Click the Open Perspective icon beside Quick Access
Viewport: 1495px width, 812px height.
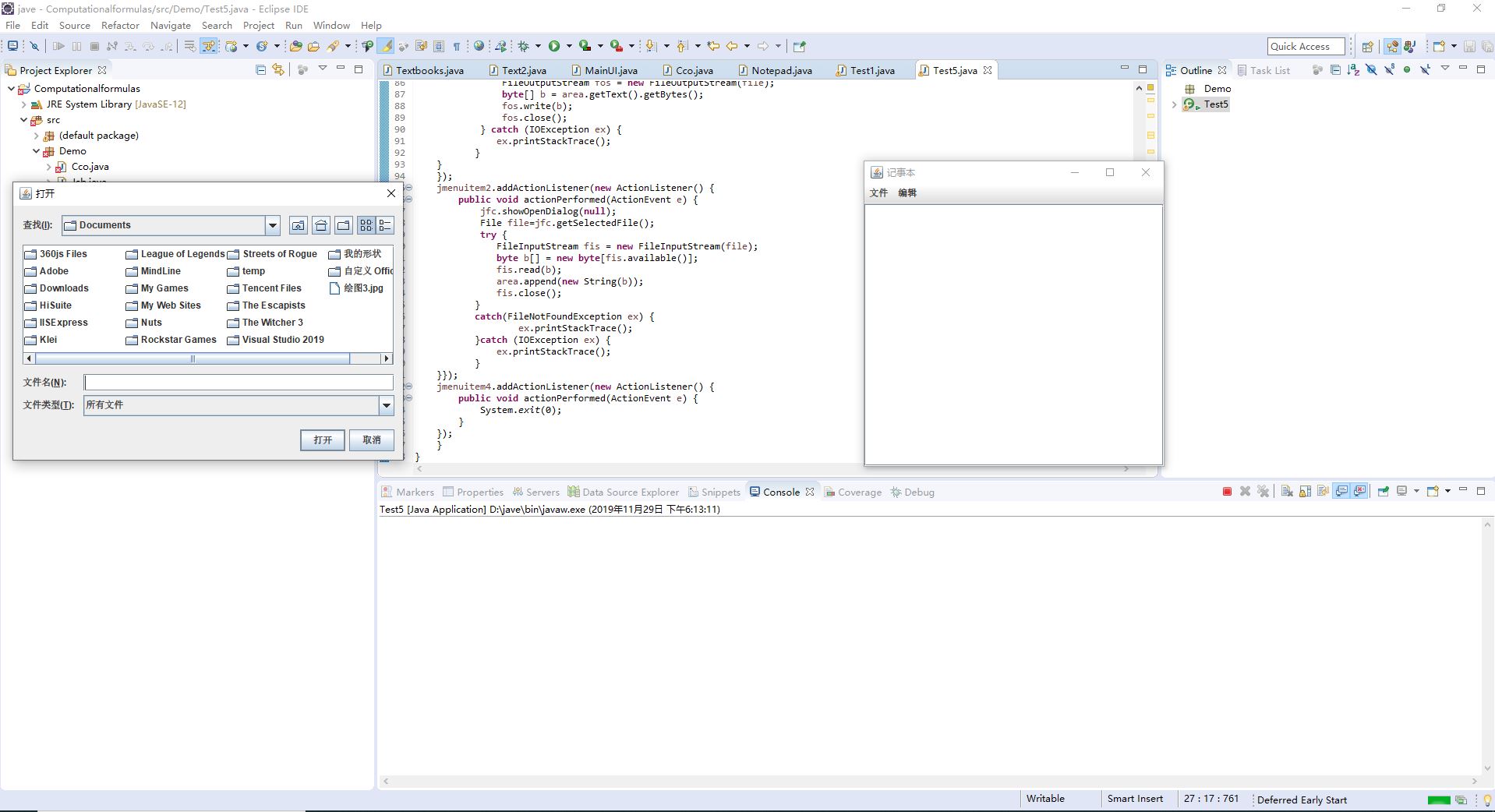[x=1367, y=46]
